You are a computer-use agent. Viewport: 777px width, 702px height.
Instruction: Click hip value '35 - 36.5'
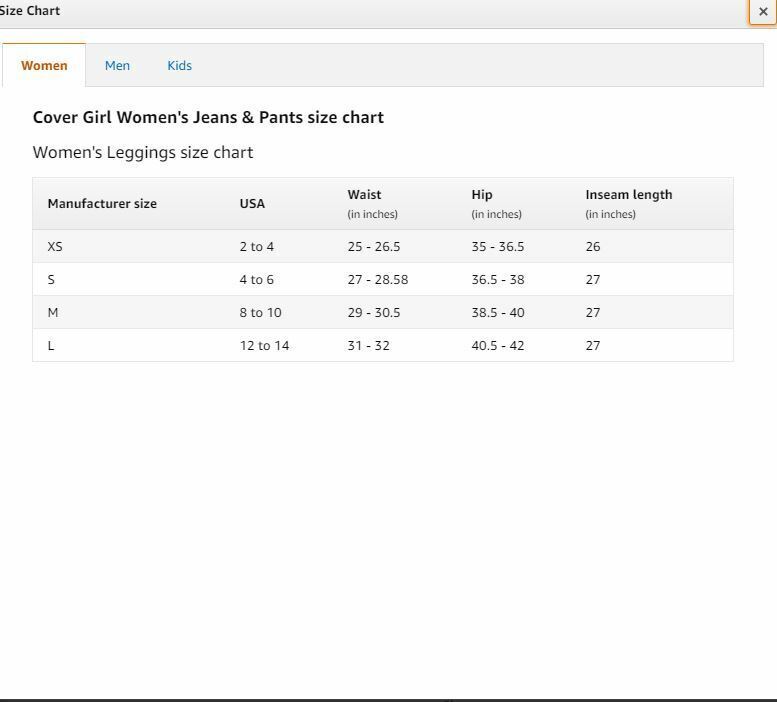point(498,247)
